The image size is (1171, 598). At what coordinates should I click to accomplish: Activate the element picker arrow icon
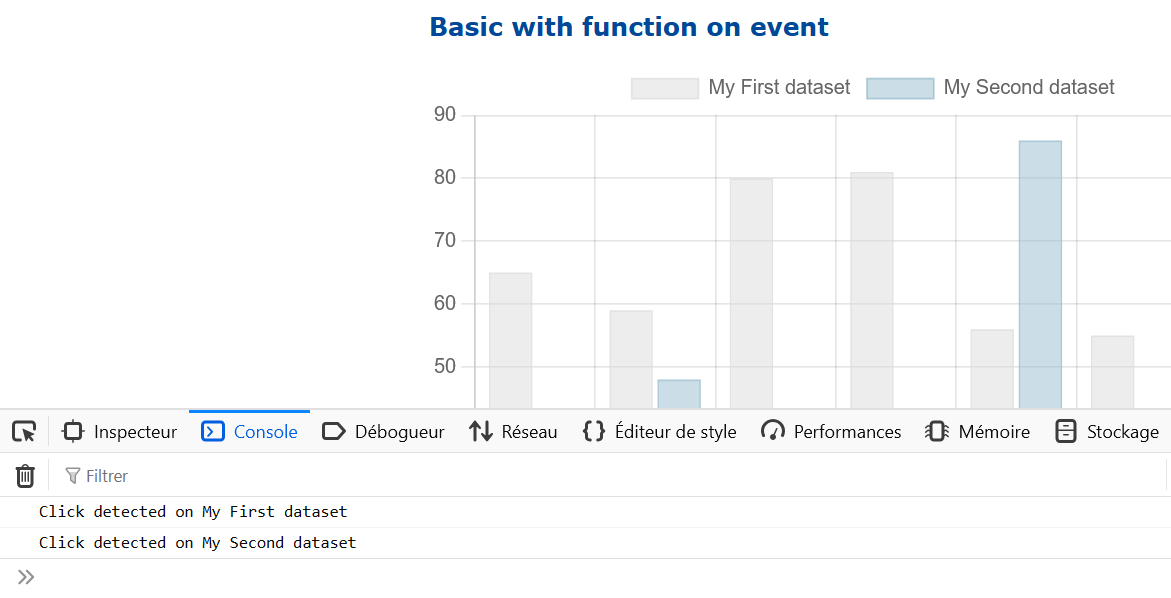tap(24, 432)
